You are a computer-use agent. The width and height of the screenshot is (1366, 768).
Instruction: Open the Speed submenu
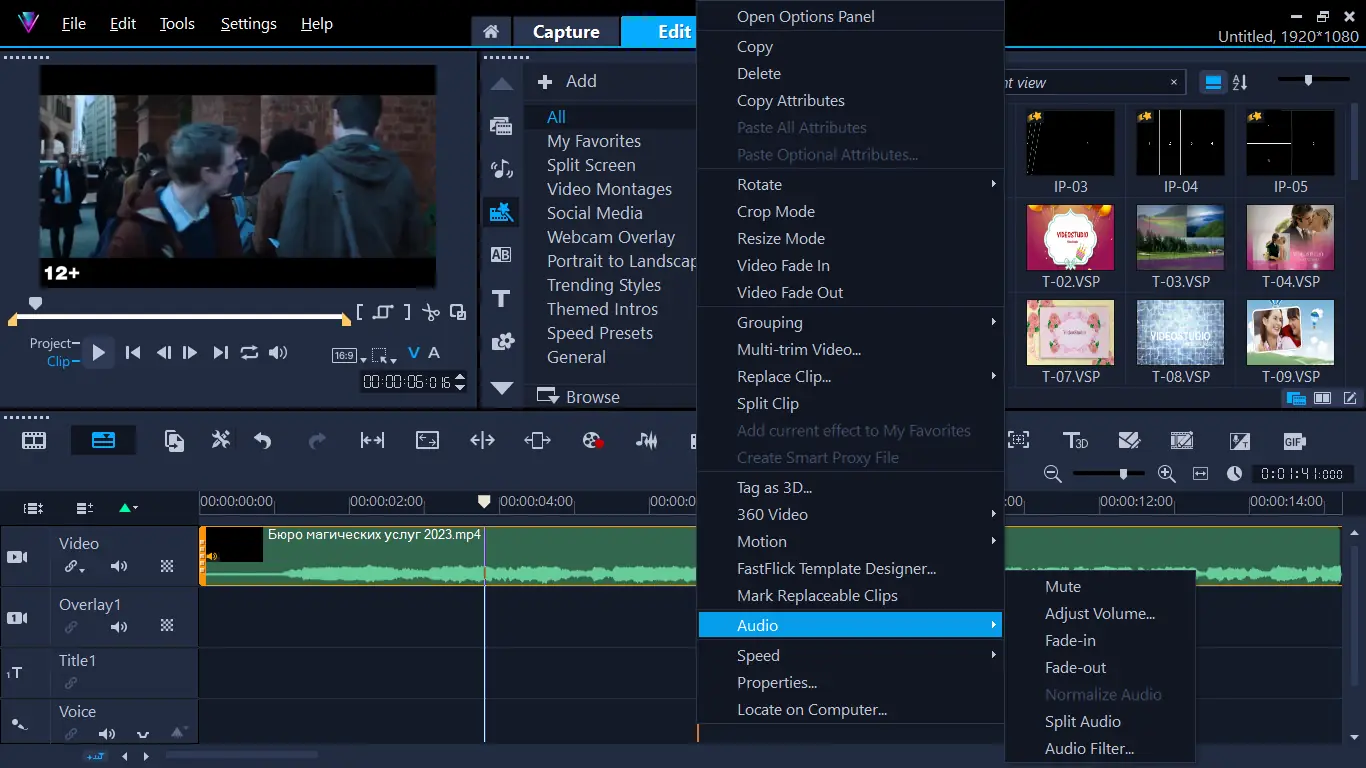click(x=850, y=655)
